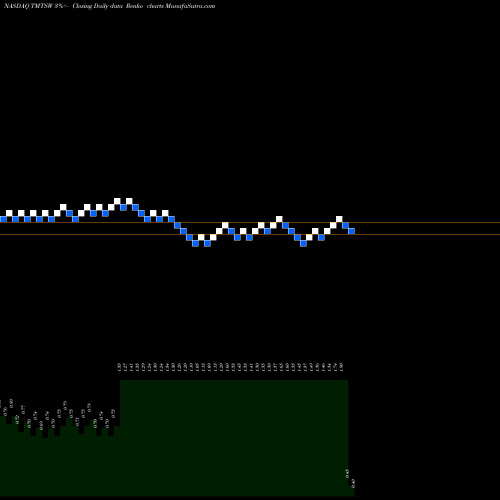Select the leftmost blue Renko brick
Viewport: 500px width, 500px height.
click(x=3, y=219)
